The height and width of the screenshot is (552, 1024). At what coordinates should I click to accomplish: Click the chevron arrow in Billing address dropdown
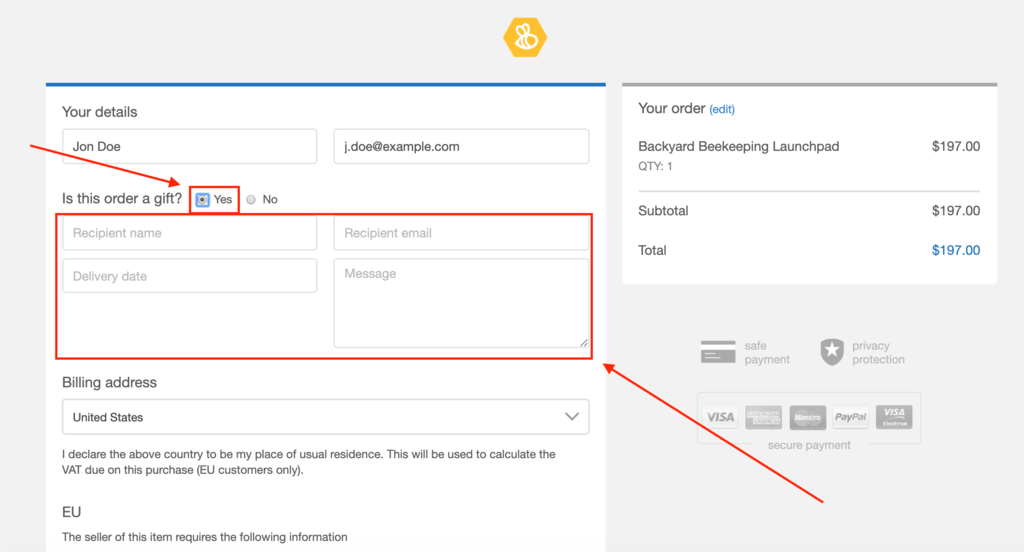tap(572, 417)
